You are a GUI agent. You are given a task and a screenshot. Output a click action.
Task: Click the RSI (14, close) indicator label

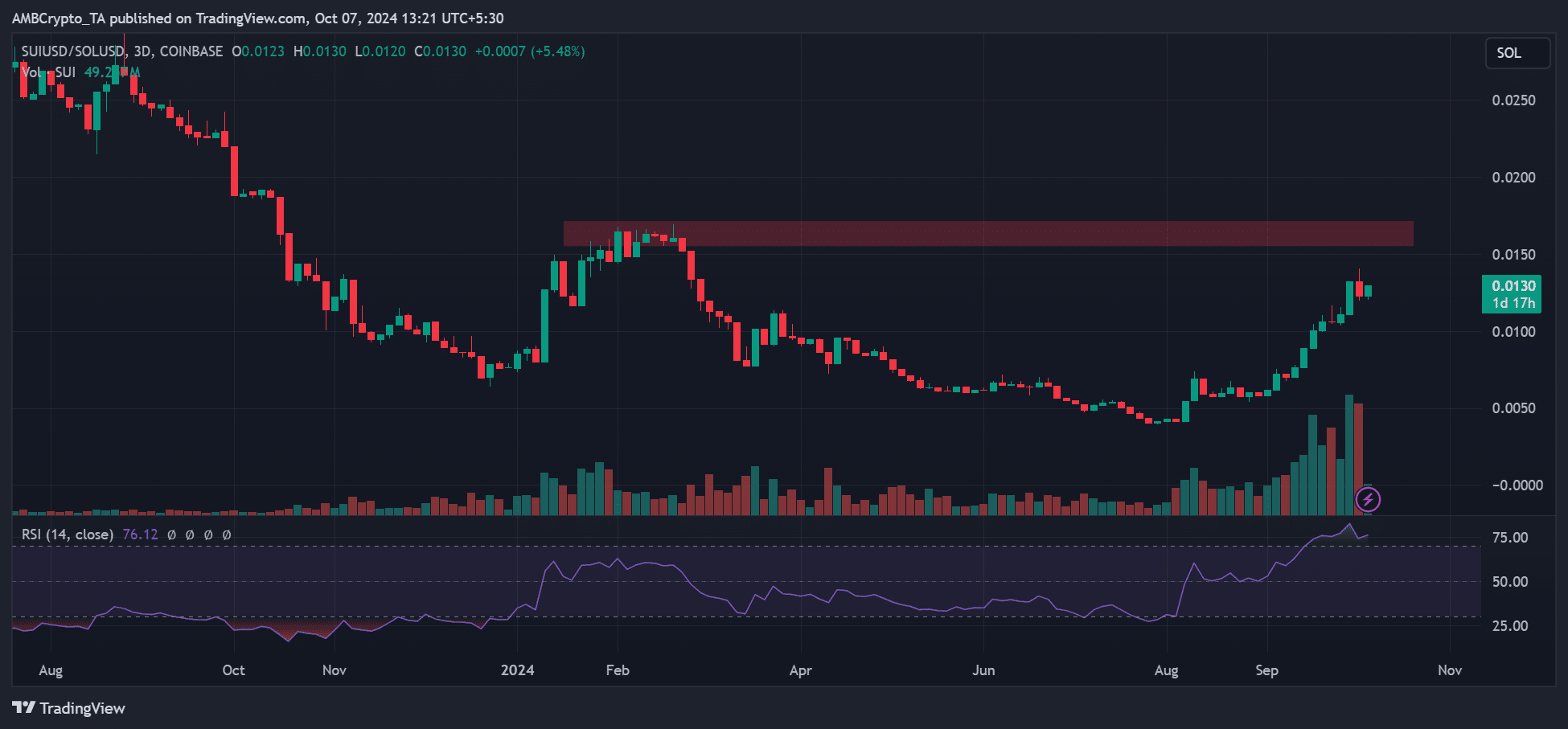point(68,534)
